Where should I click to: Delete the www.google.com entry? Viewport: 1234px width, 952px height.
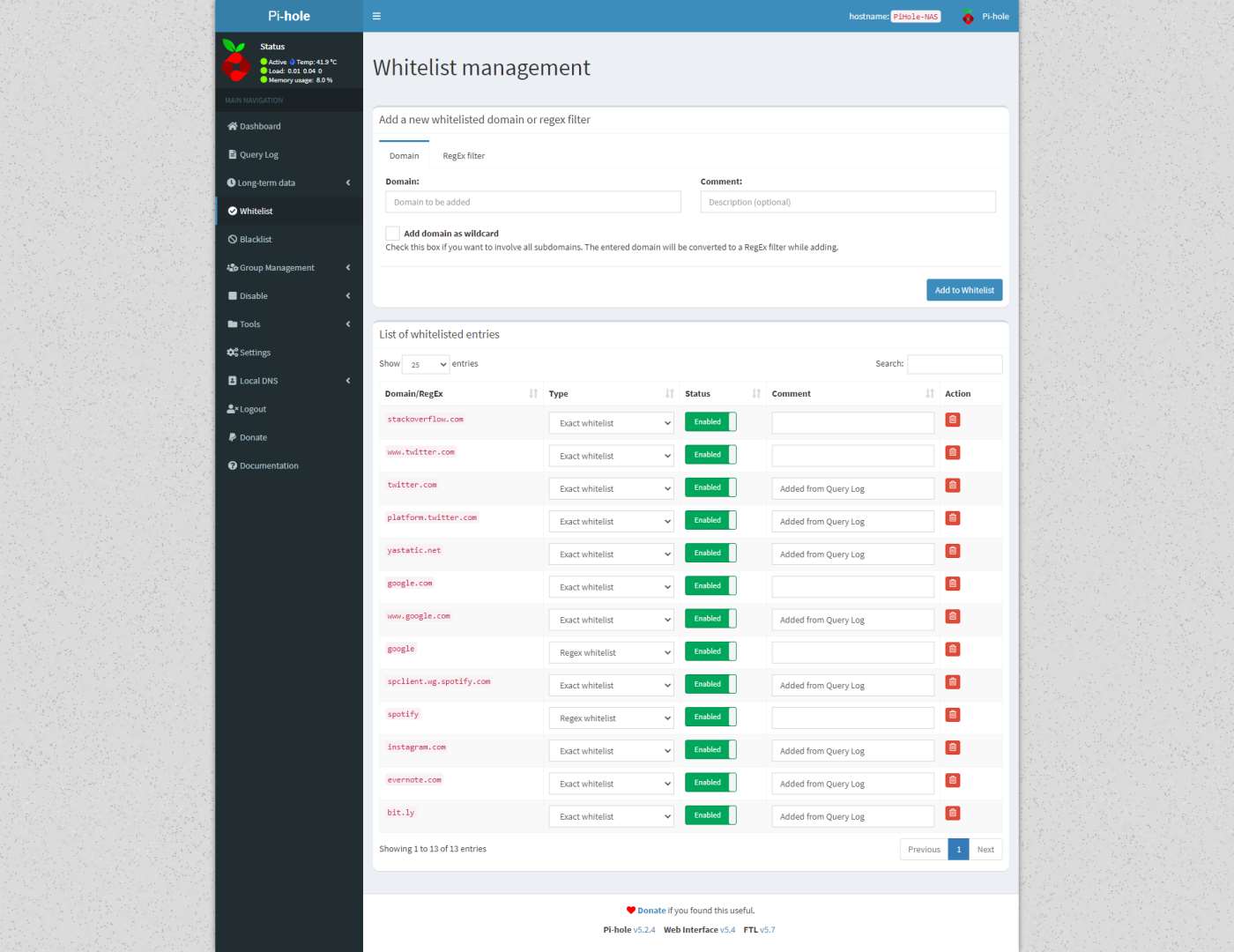click(x=952, y=616)
